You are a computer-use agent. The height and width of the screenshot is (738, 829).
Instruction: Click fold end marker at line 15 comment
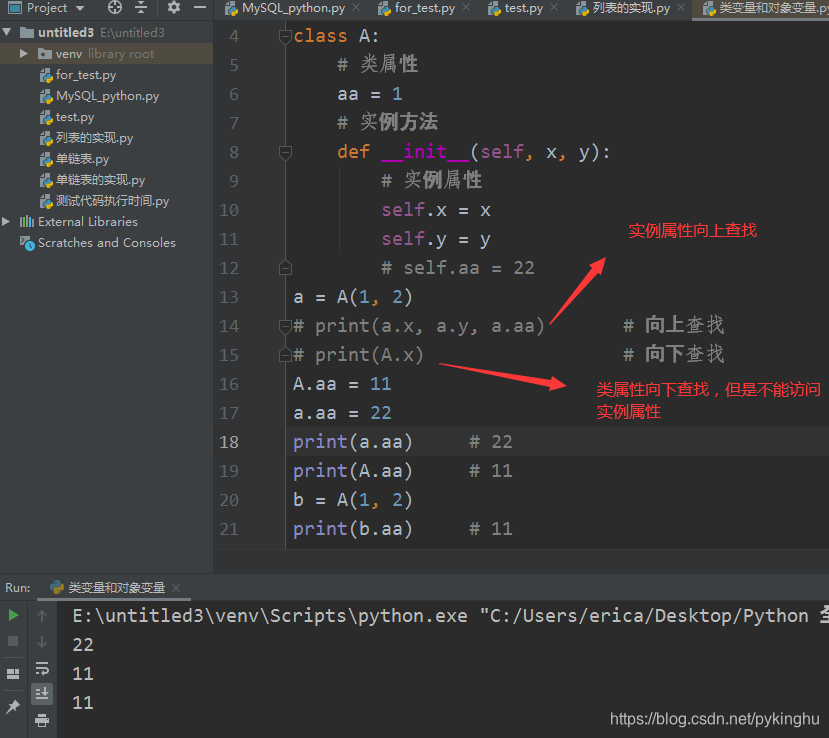point(285,355)
